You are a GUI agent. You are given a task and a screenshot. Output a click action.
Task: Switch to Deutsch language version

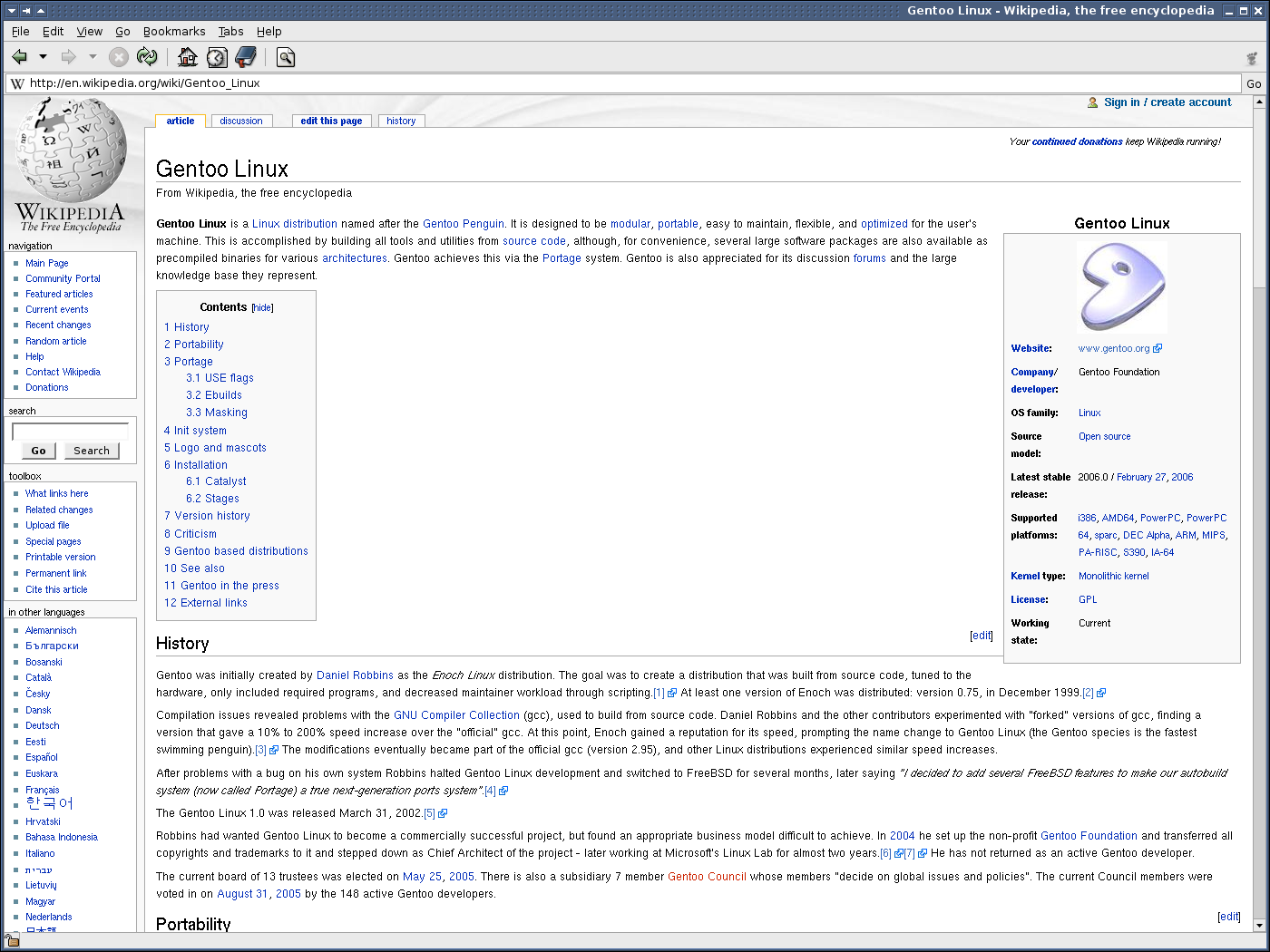43,725
